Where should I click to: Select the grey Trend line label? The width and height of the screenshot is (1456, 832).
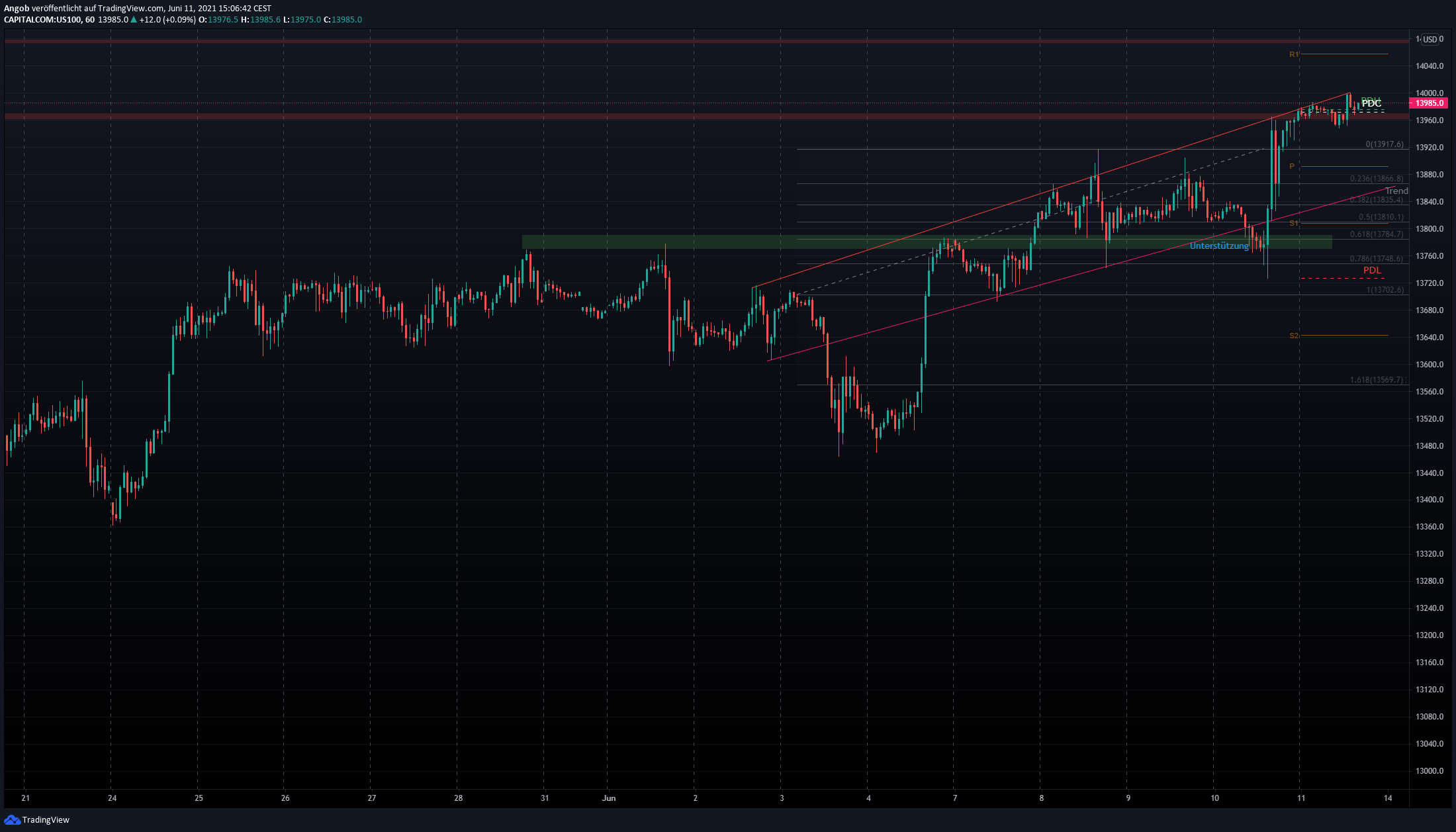pos(1396,191)
